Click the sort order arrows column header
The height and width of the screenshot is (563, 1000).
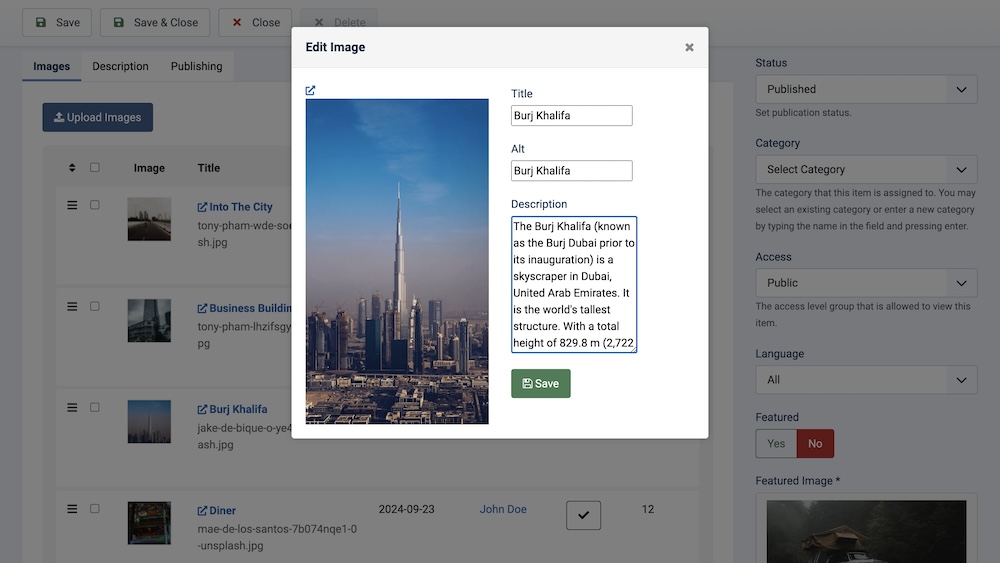pos(72,168)
